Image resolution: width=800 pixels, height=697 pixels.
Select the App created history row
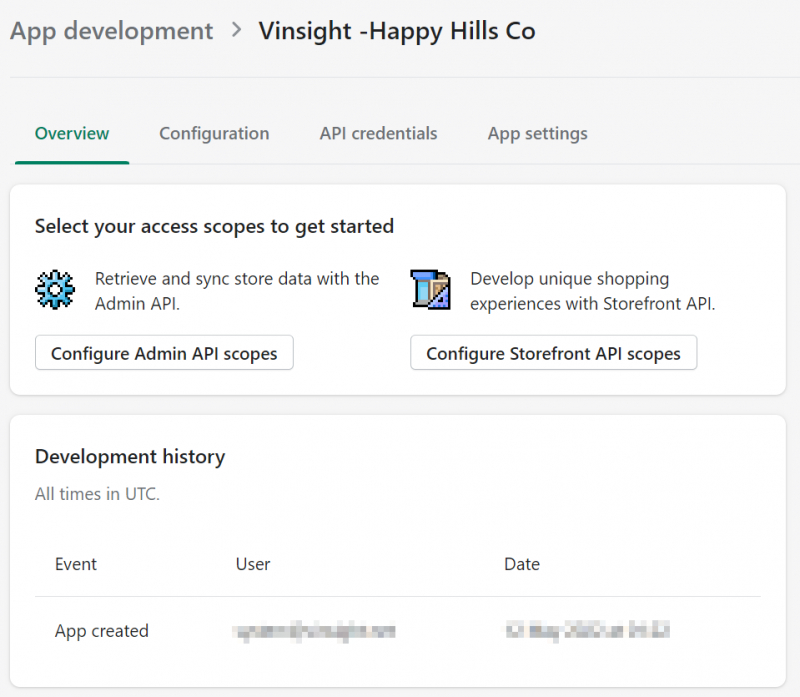[x=398, y=631]
